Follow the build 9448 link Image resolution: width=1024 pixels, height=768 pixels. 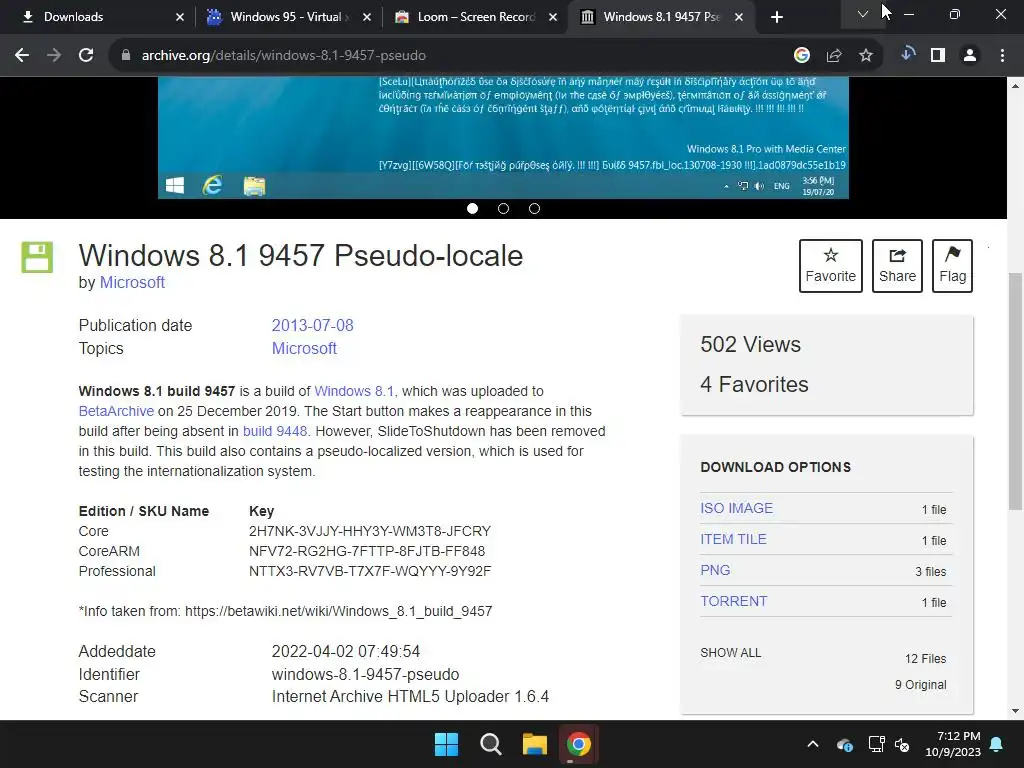275,431
